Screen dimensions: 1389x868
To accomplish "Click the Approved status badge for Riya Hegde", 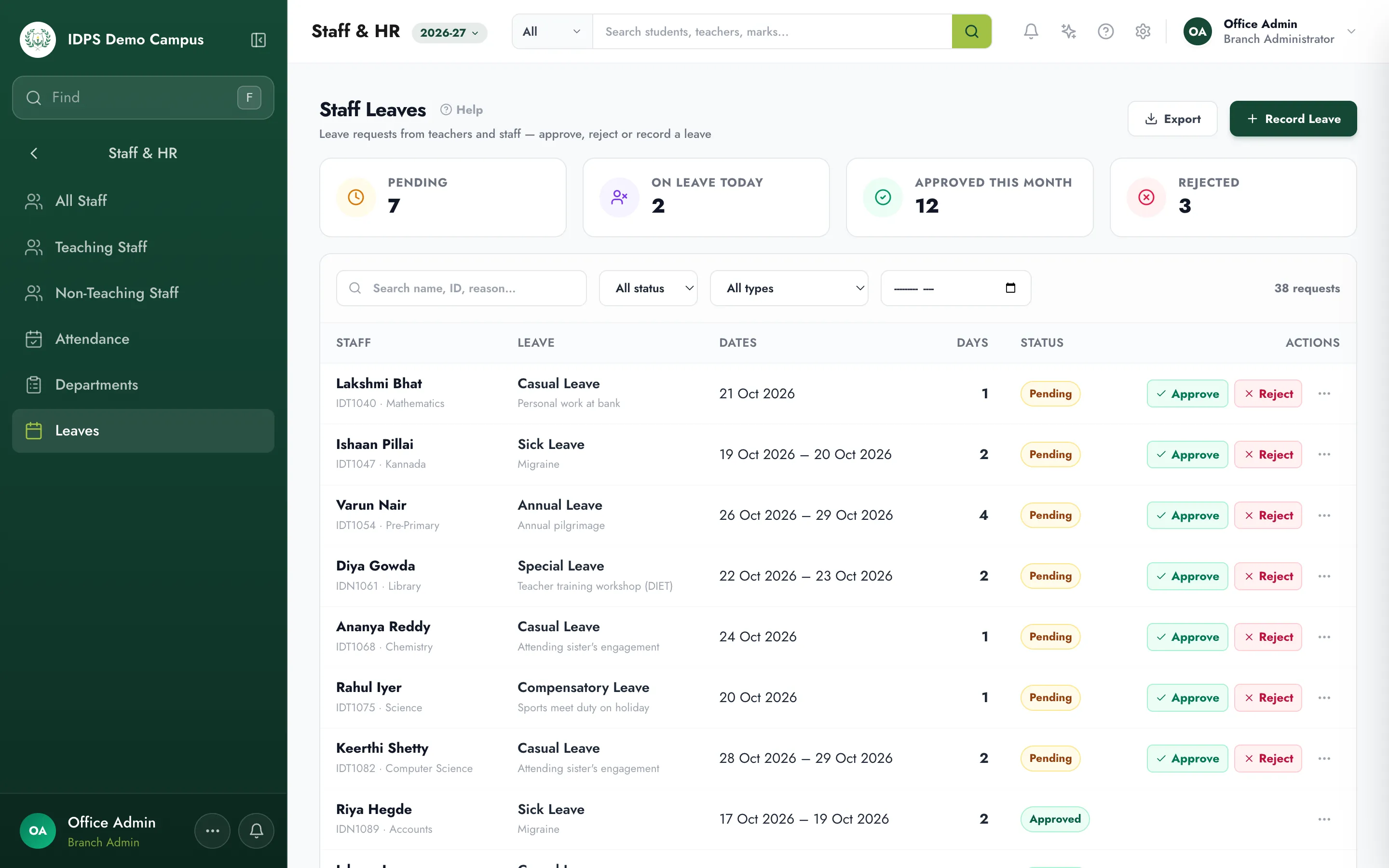I will [1054, 819].
